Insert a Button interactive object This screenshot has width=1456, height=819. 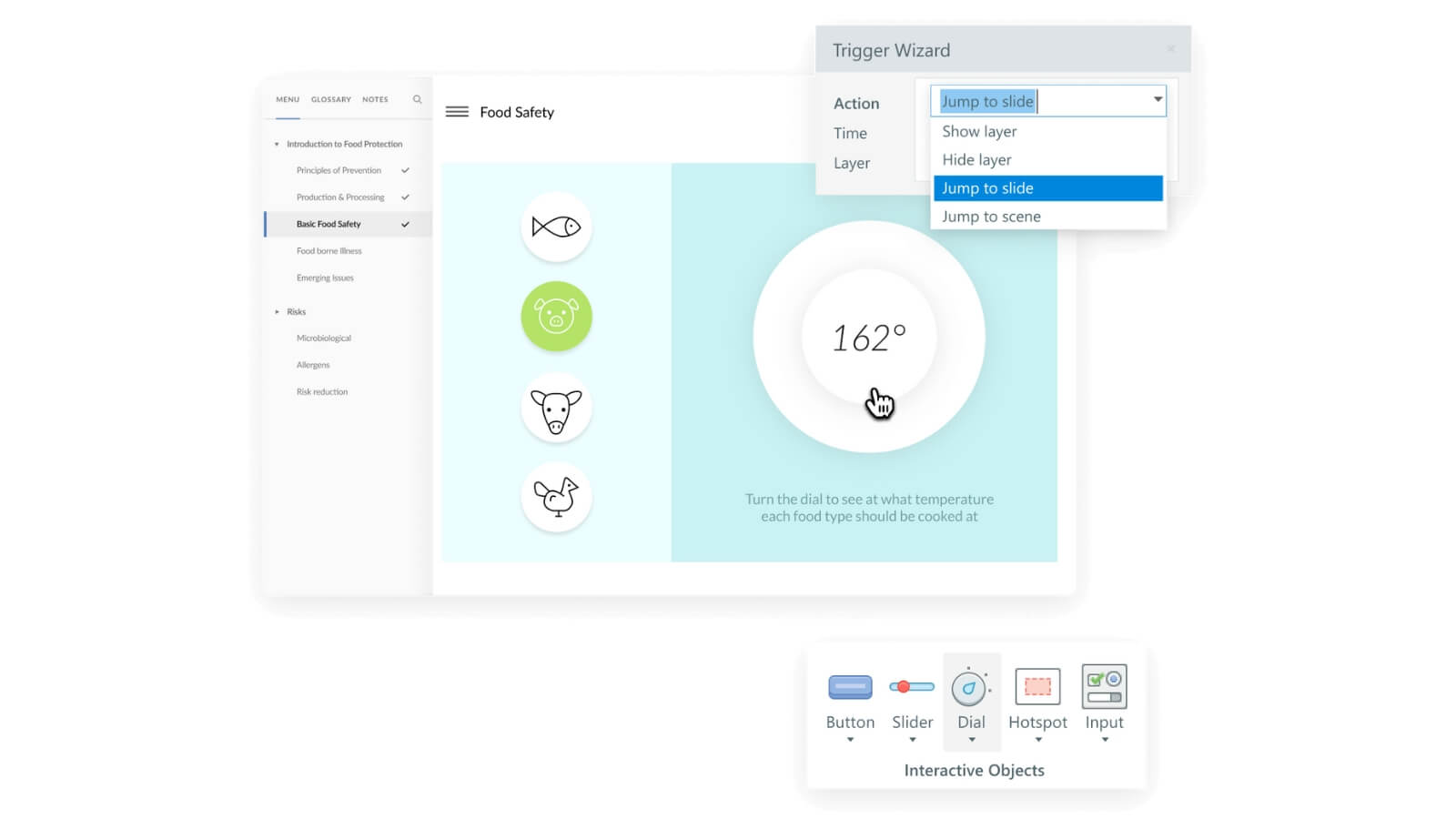pos(850,699)
